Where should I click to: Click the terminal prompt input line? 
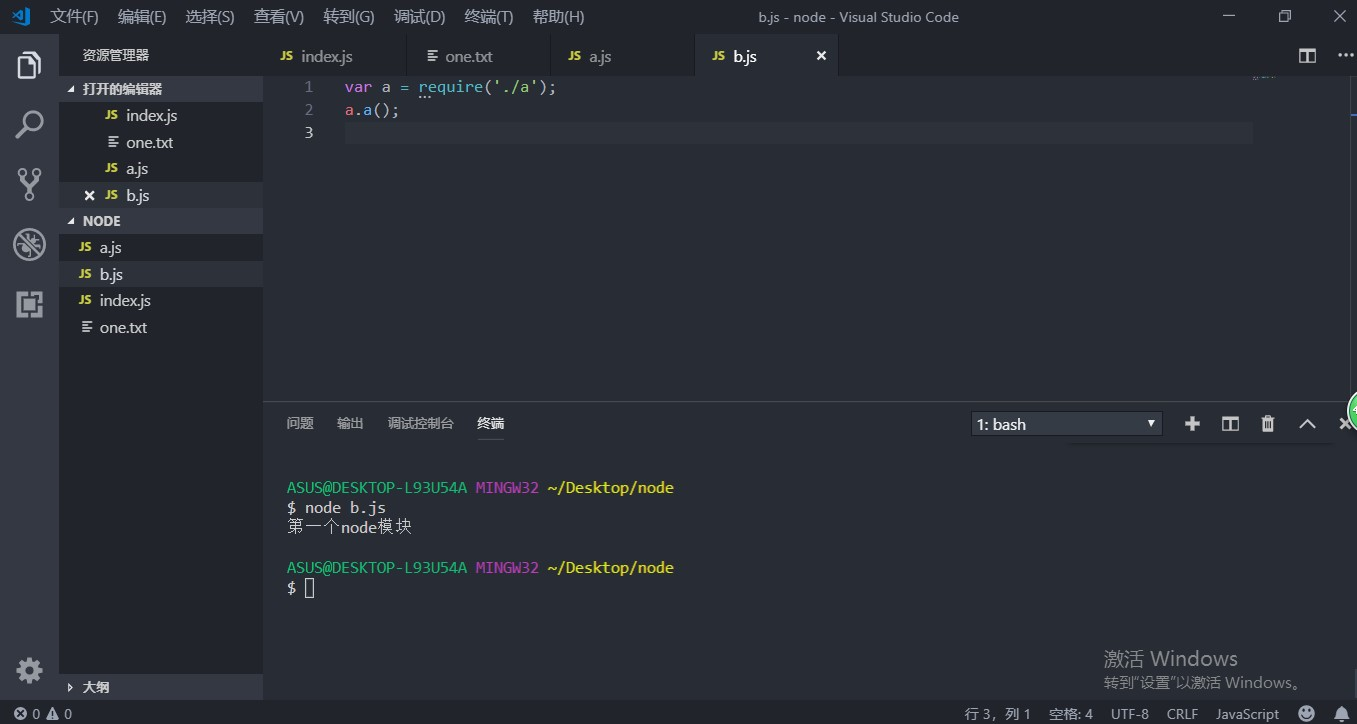(x=301, y=588)
